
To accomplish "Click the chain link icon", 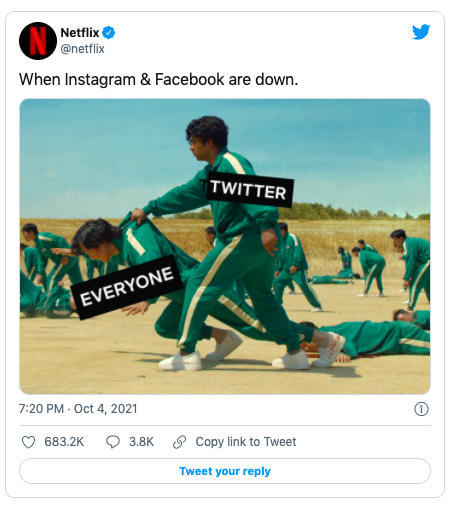I will [x=179, y=442].
